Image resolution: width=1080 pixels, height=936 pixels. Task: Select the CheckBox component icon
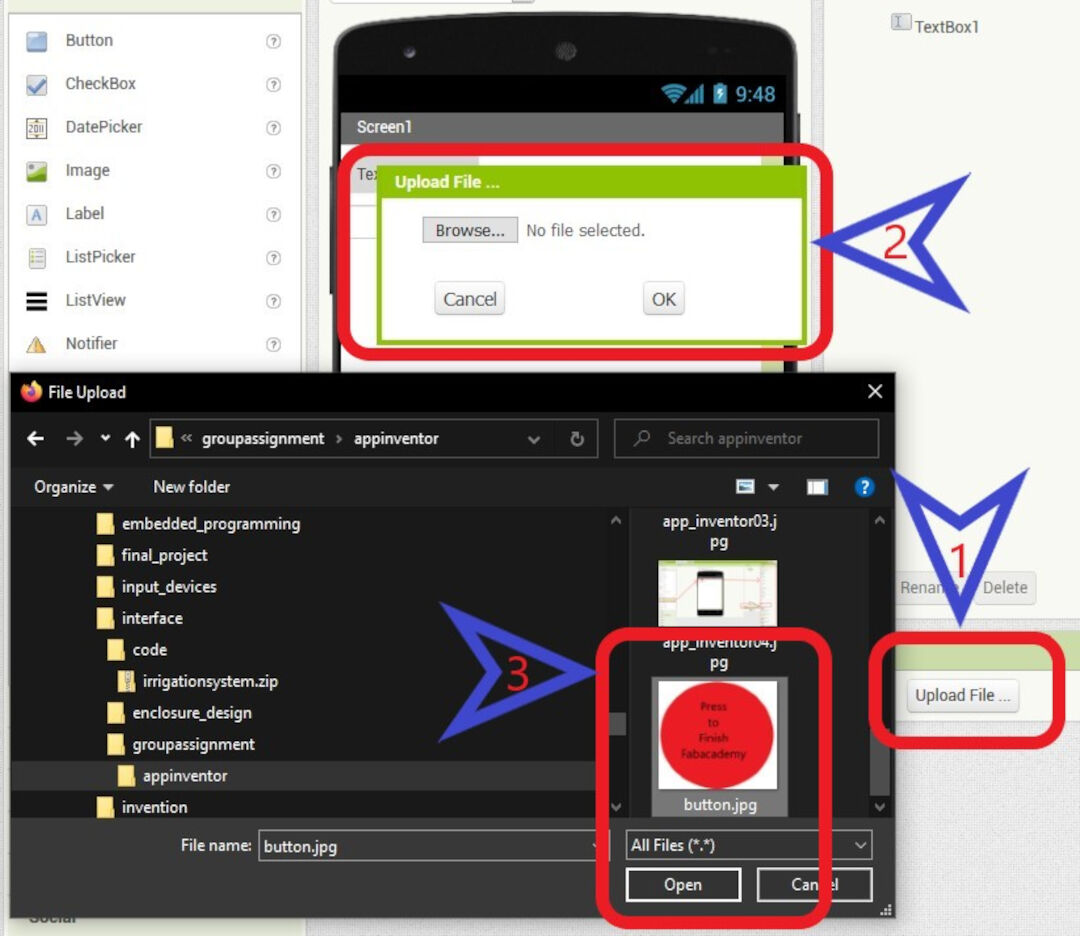tap(35, 84)
